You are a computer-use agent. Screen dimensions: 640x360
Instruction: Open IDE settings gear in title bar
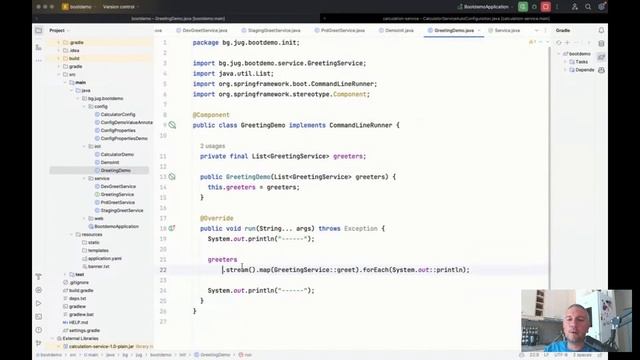[602, 7]
